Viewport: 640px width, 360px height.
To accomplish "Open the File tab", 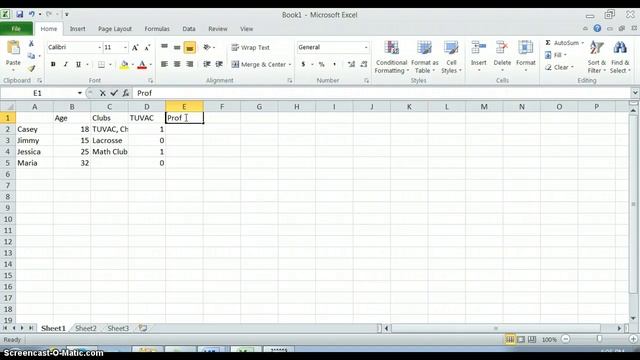I will [x=16, y=29].
